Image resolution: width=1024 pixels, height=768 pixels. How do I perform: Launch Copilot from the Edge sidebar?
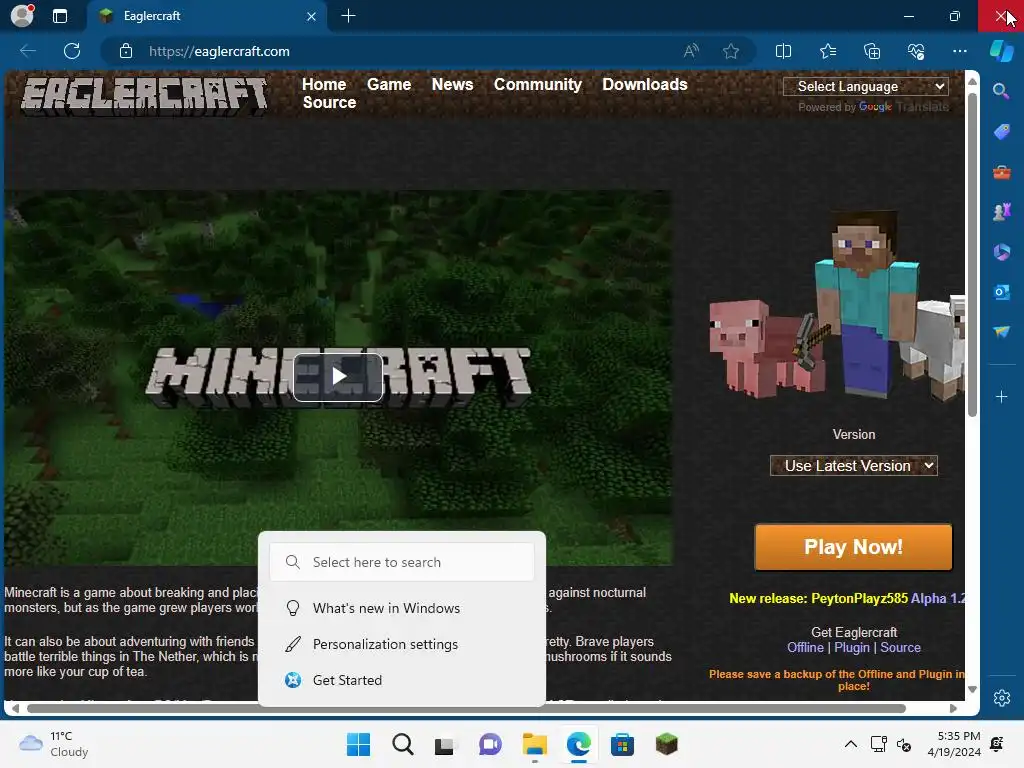click(x=1002, y=51)
